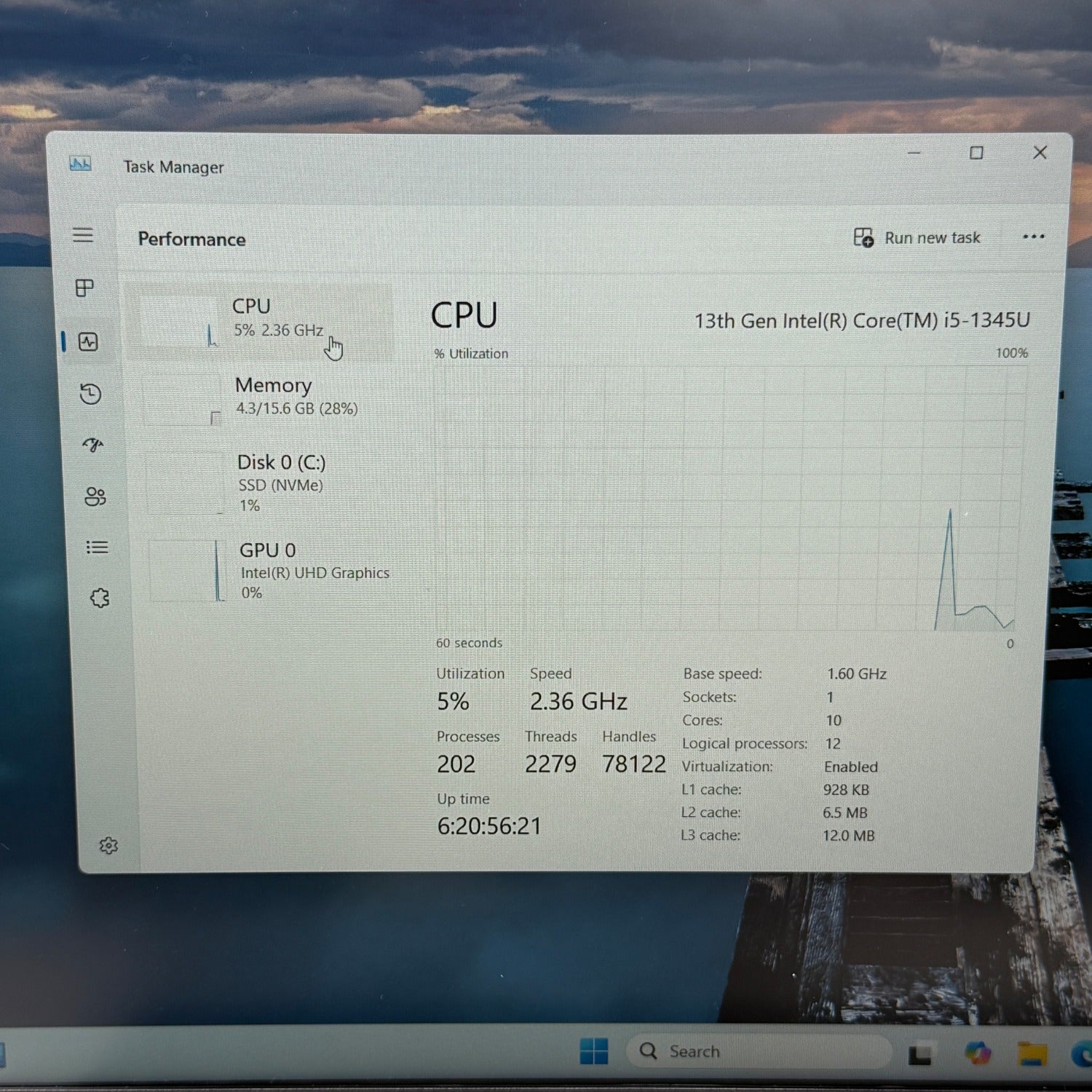Screen dimensions: 1092x1092
Task: Select the Performance page icon in sidebar
Action: click(88, 341)
